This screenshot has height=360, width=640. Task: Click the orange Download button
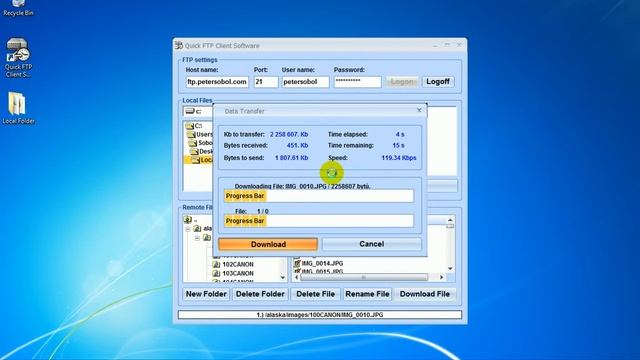point(268,244)
